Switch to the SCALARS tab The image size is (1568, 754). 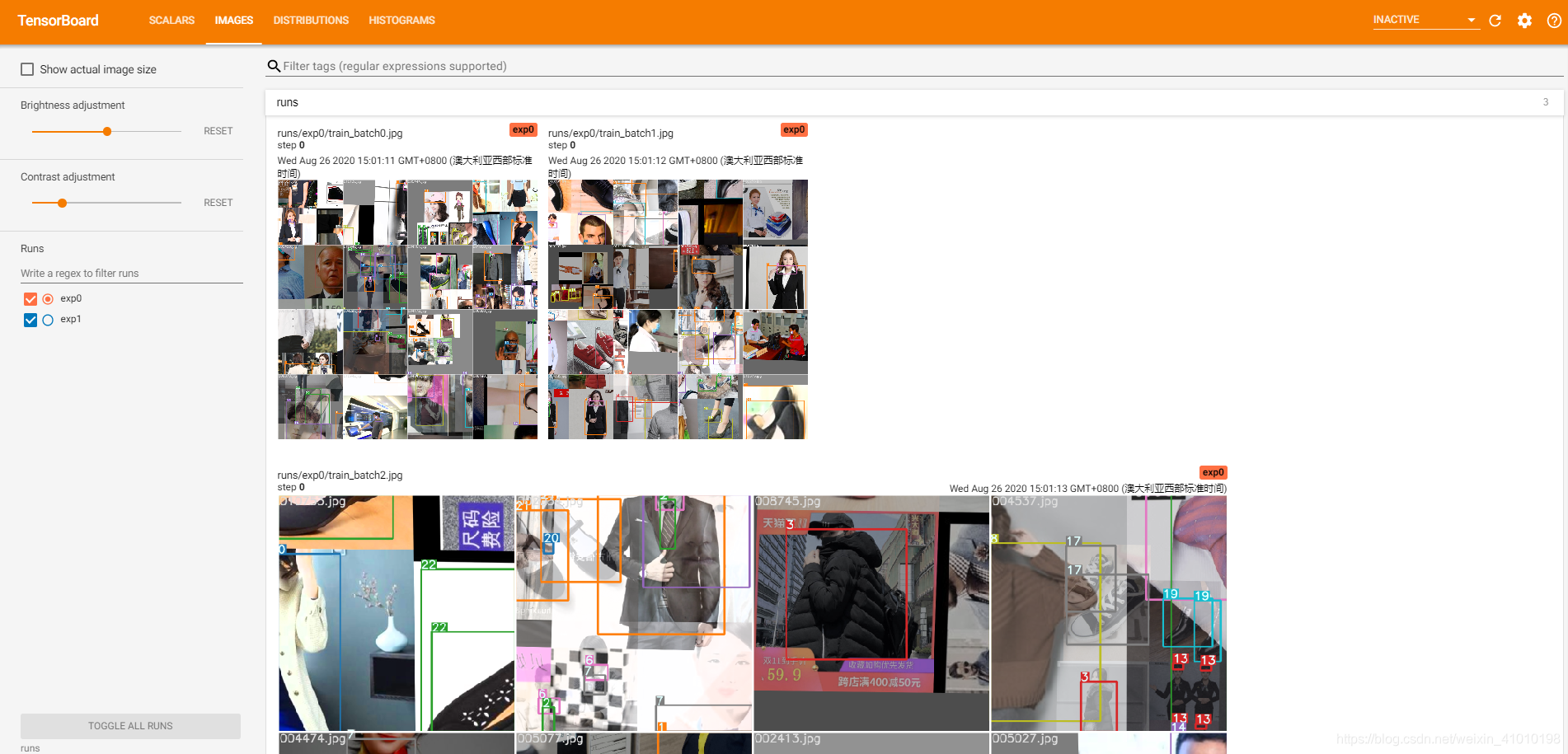[x=171, y=21]
